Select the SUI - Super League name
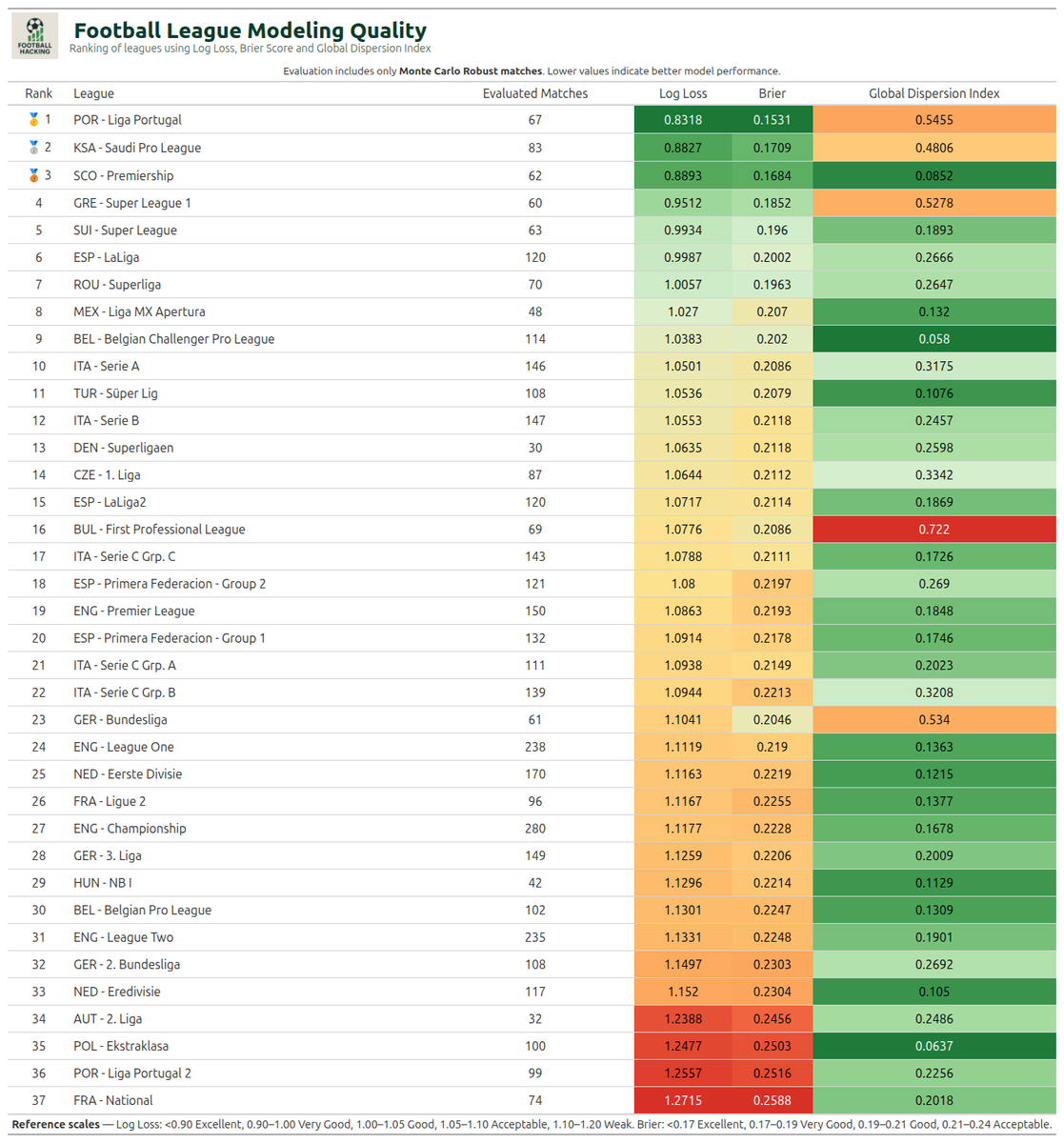Viewport: 1064px width, 1143px height. [x=125, y=230]
